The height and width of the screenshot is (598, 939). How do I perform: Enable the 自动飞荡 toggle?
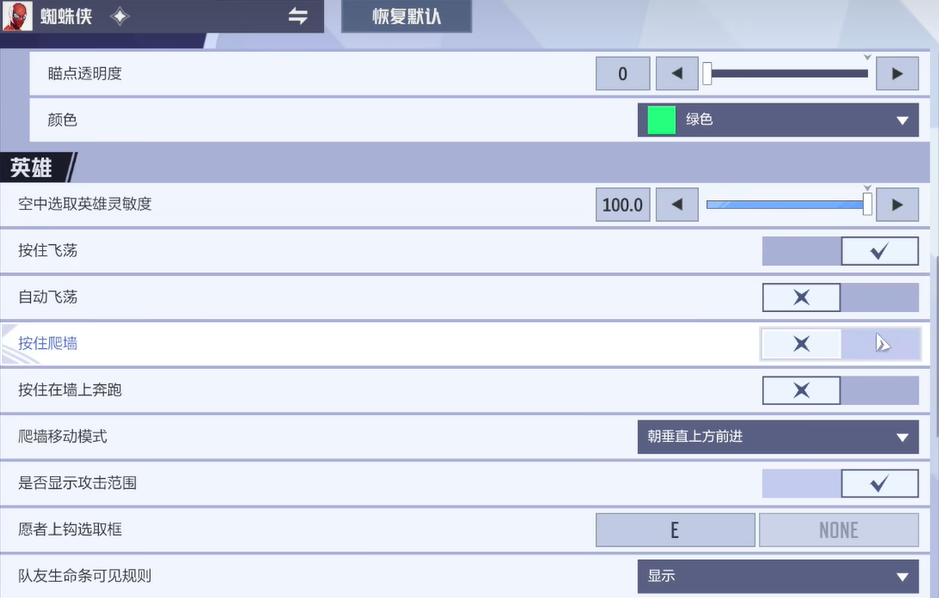880,297
